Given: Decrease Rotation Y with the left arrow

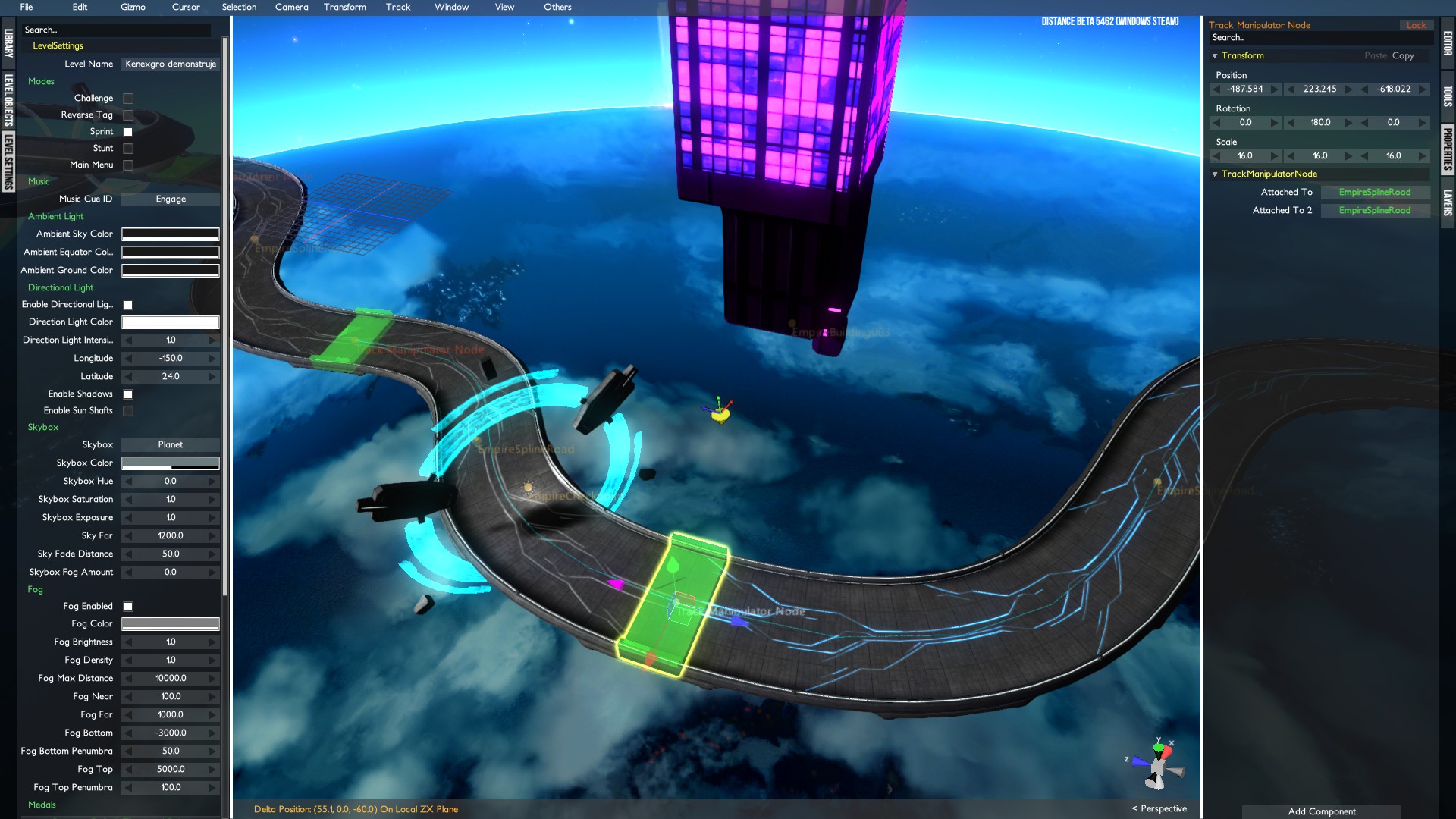Looking at the screenshot, I should 1291,122.
